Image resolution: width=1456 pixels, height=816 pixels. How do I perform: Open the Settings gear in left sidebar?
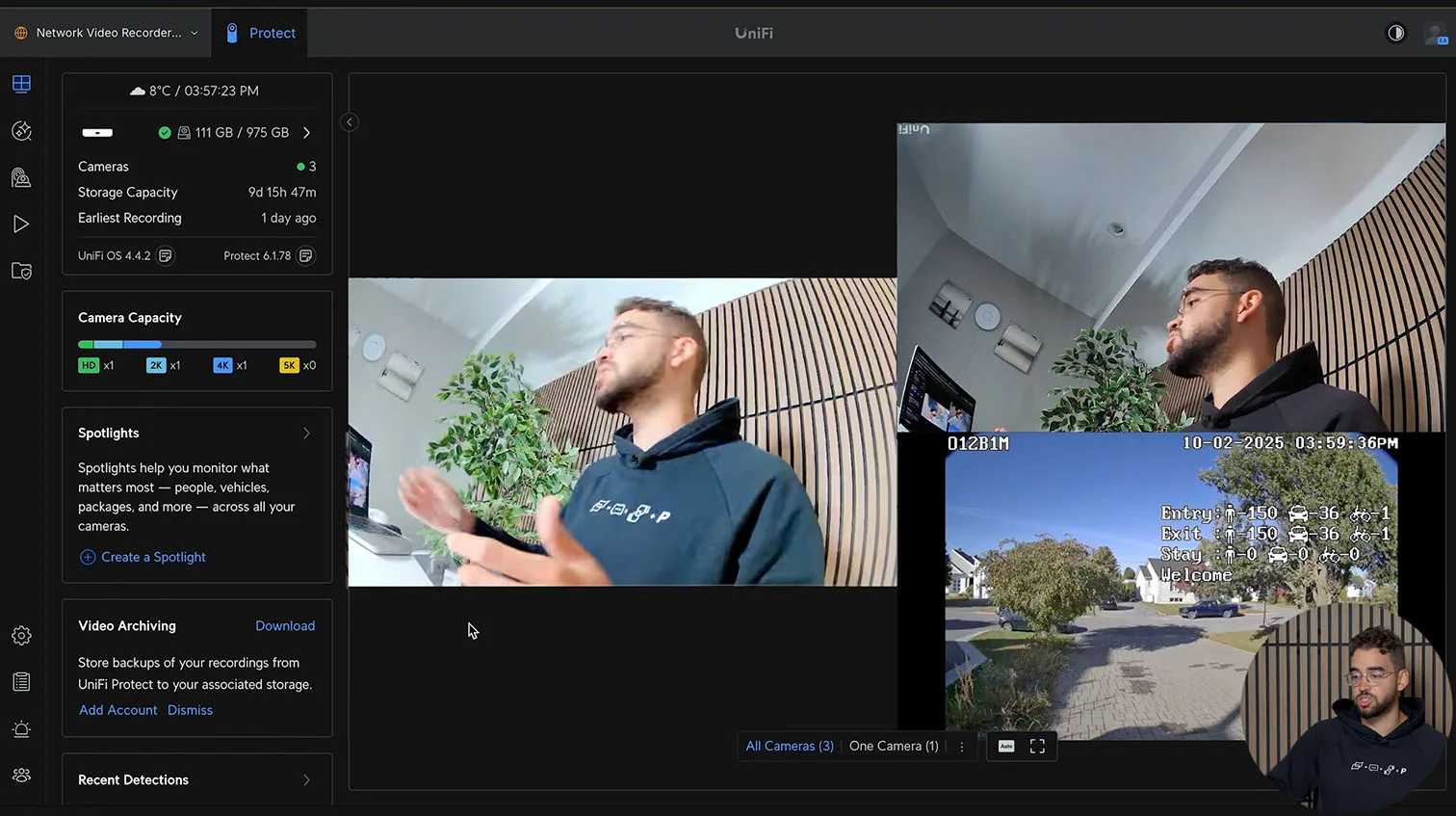tap(21, 636)
